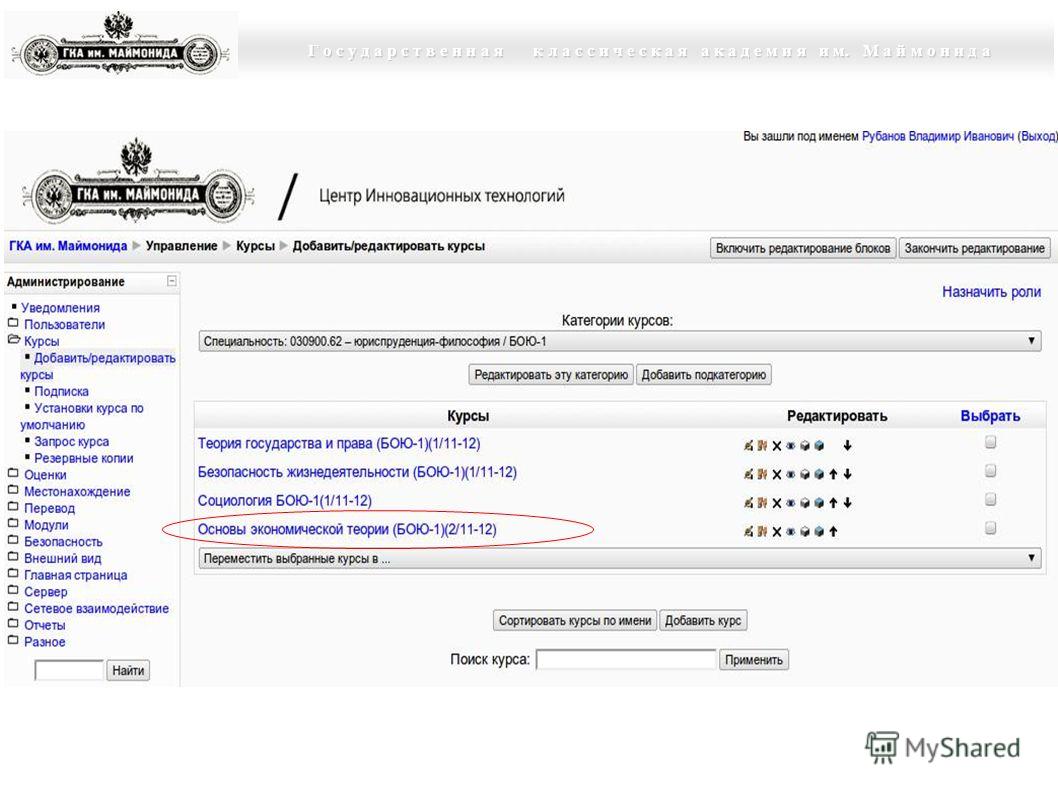Check the box for Теория государства и права

coord(990,442)
